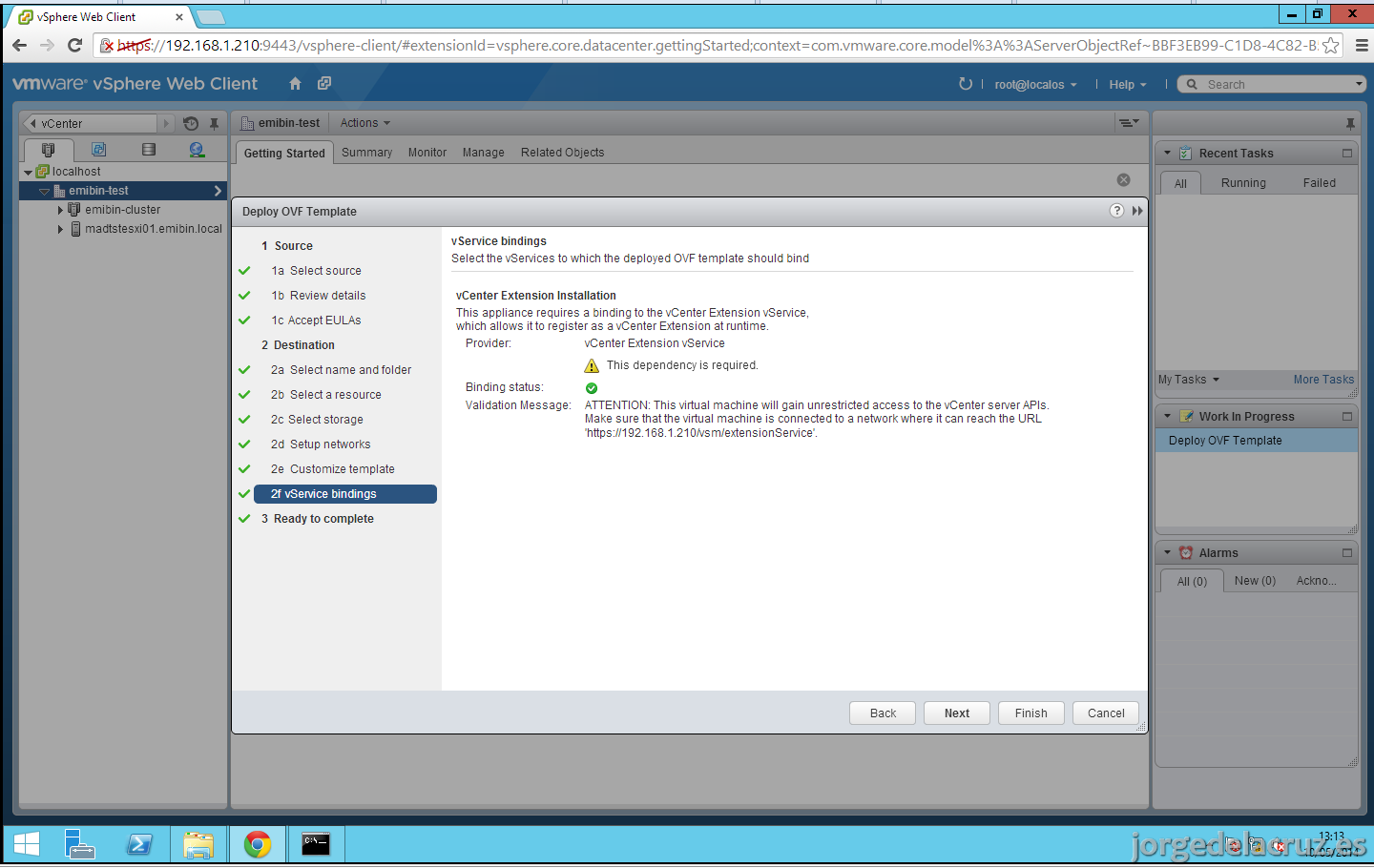
Task: Click the Back button in wizard
Action: 883,713
